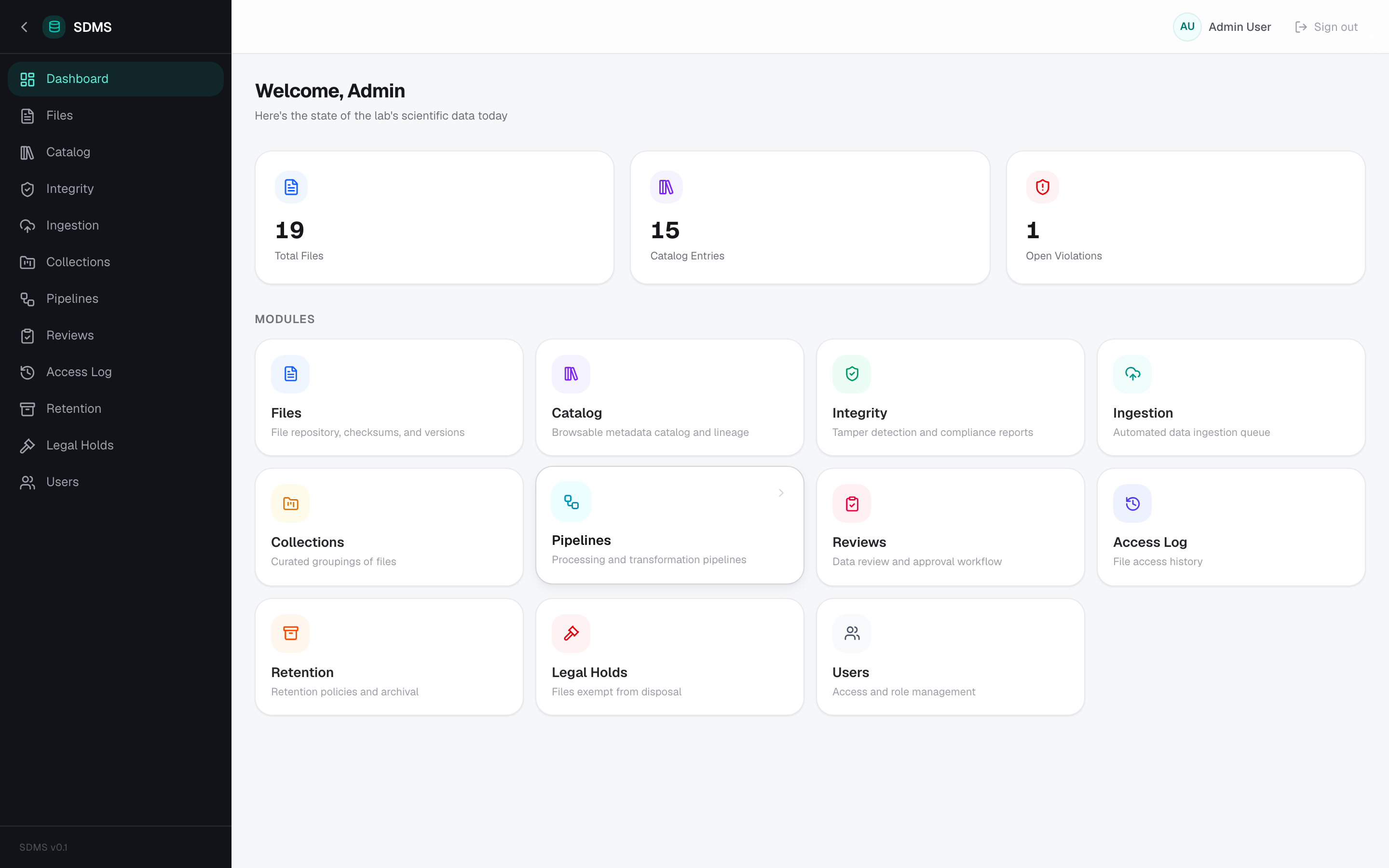Screen dimensions: 1389x868
Task: Click the archive box icon on Retention module
Action: tap(290, 634)
